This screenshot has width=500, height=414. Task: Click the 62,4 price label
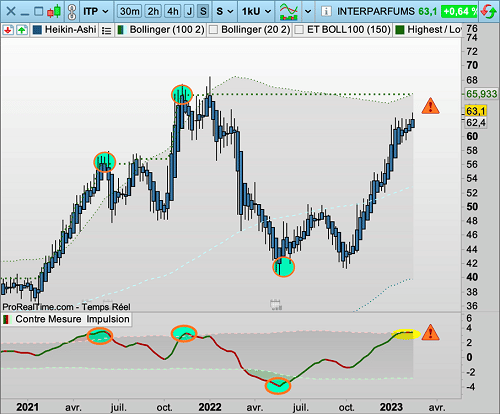(476, 123)
